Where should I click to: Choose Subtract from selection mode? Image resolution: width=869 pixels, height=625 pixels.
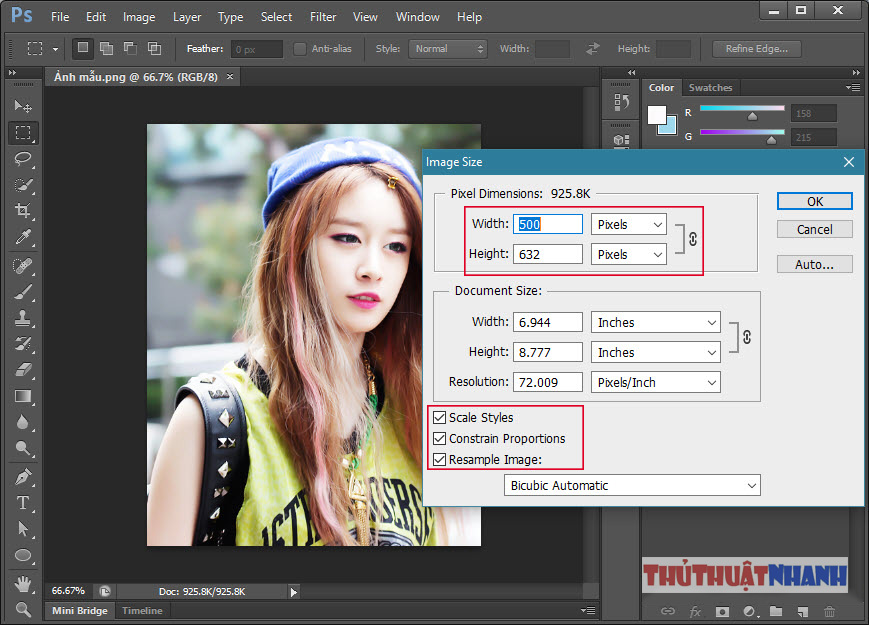click(130, 48)
